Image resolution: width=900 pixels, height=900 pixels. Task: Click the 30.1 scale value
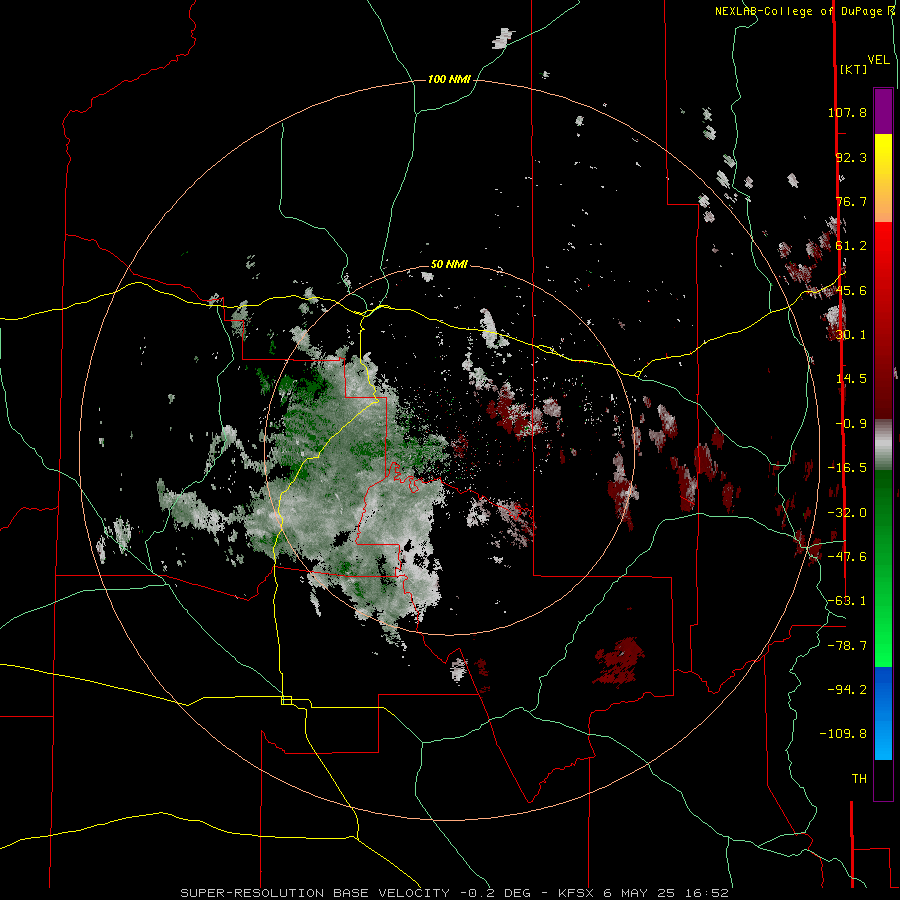pyautogui.click(x=851, y=335)
